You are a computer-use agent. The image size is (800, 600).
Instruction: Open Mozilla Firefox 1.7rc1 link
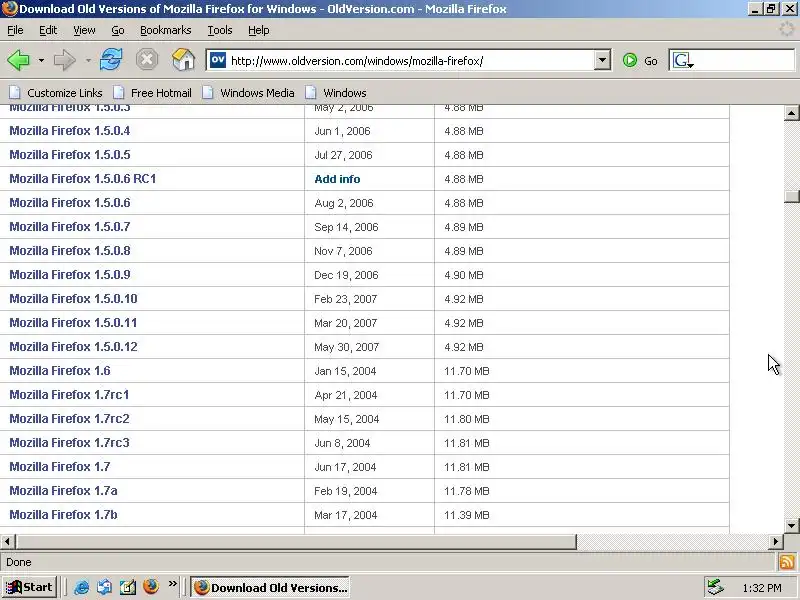click(x=69, y=394)
